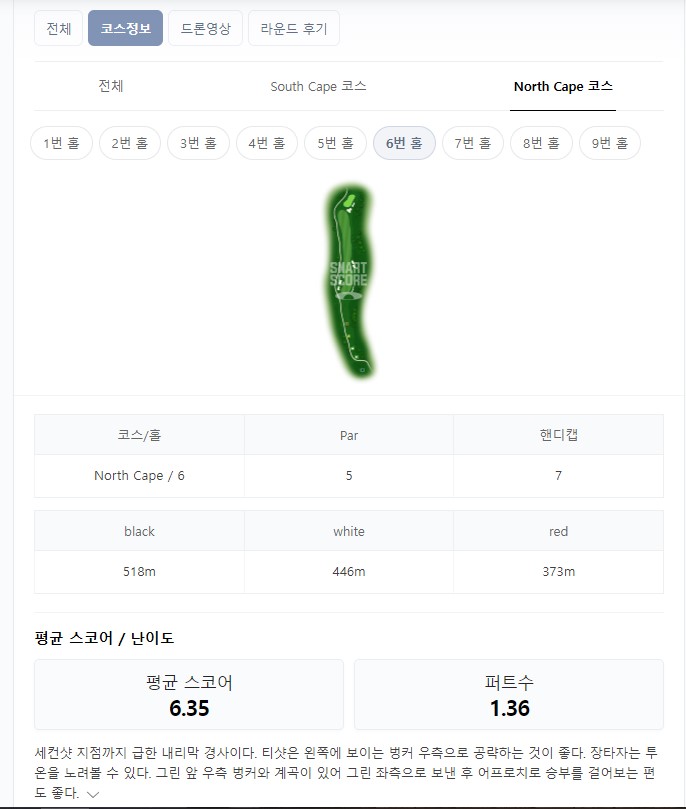
Task: Open the 전체 top filter button
Action: pos(58,28)
